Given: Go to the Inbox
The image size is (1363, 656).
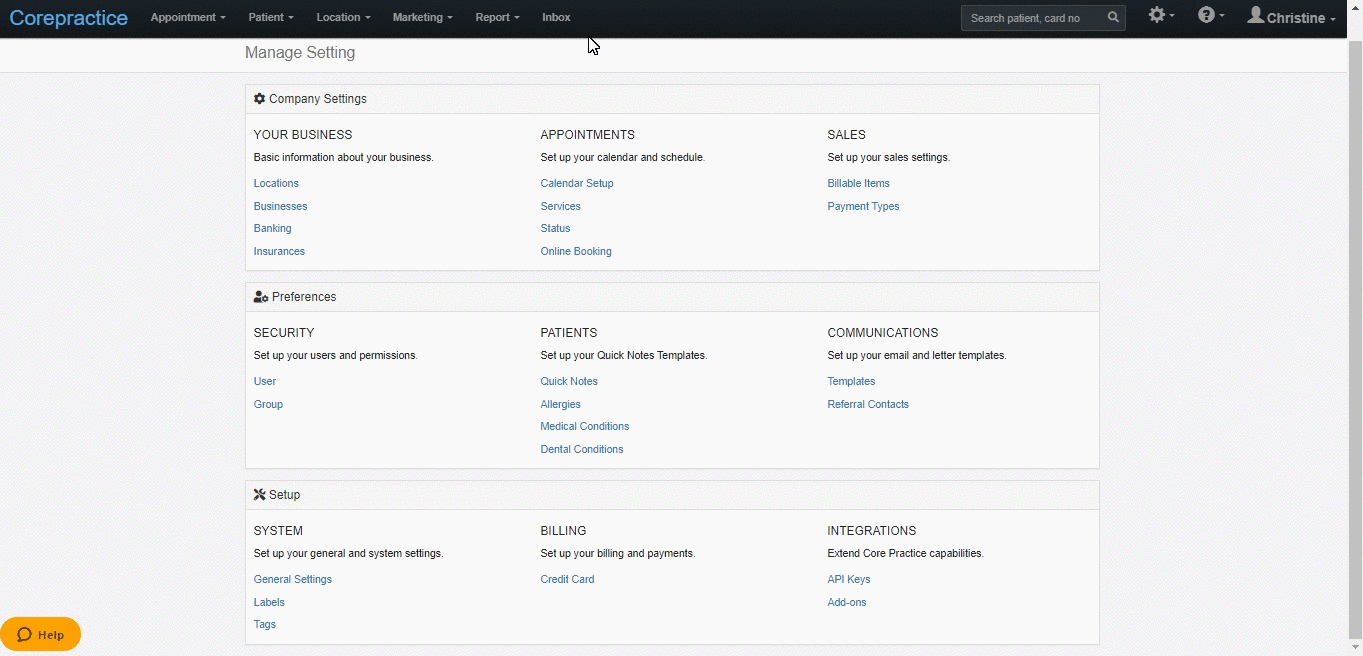Looking at the screenshot, I should (556, 17).
